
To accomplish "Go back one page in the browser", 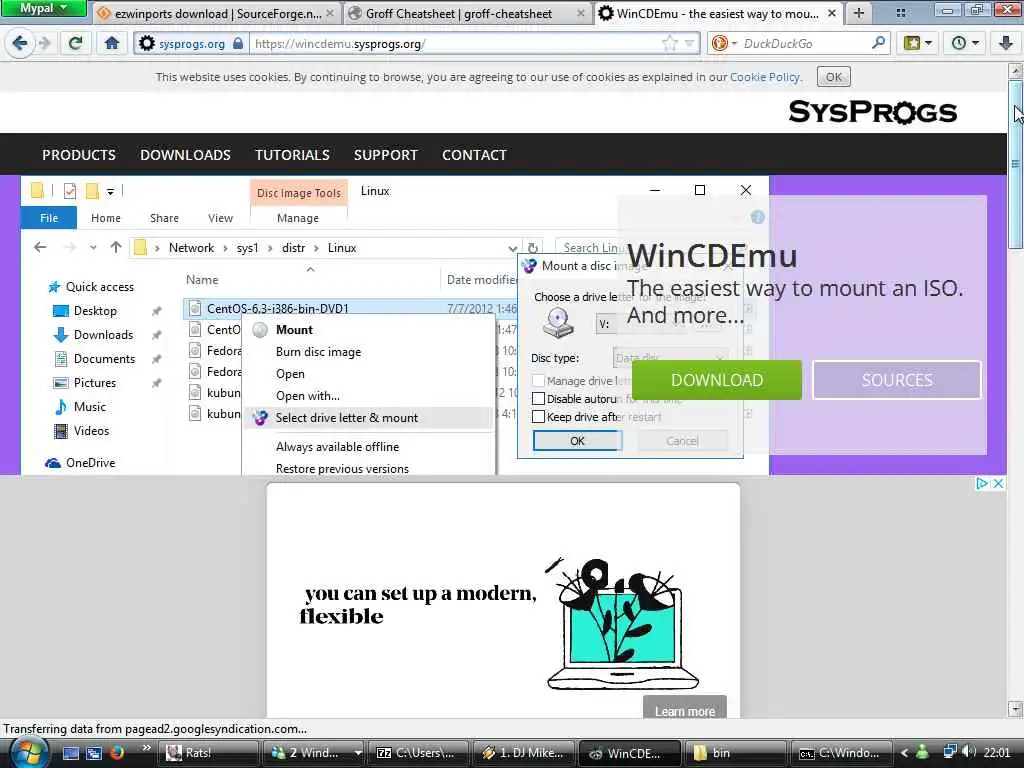I will (x=19, y=43).
